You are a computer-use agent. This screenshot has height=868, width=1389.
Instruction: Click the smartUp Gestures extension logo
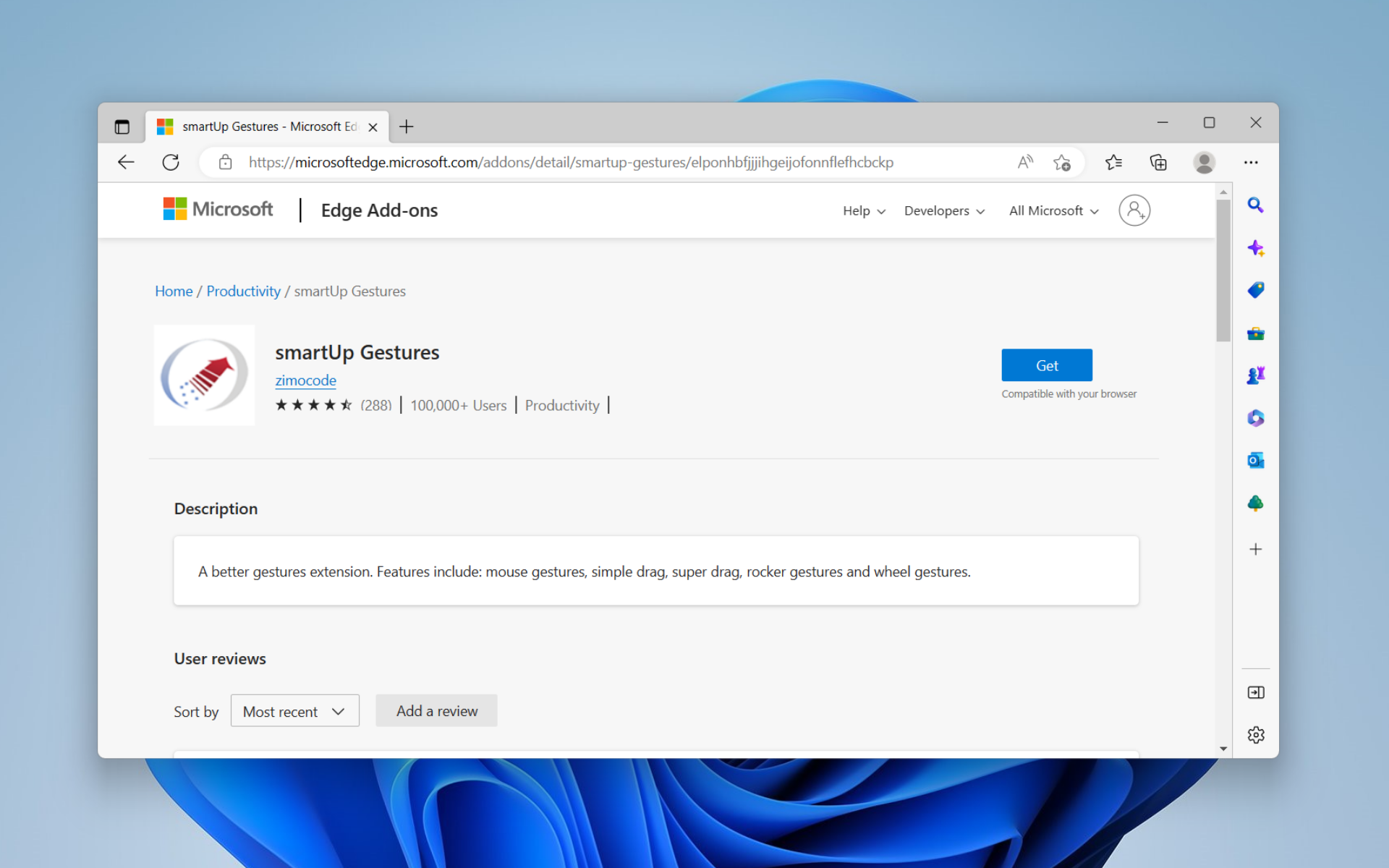[x=205, y=375]
